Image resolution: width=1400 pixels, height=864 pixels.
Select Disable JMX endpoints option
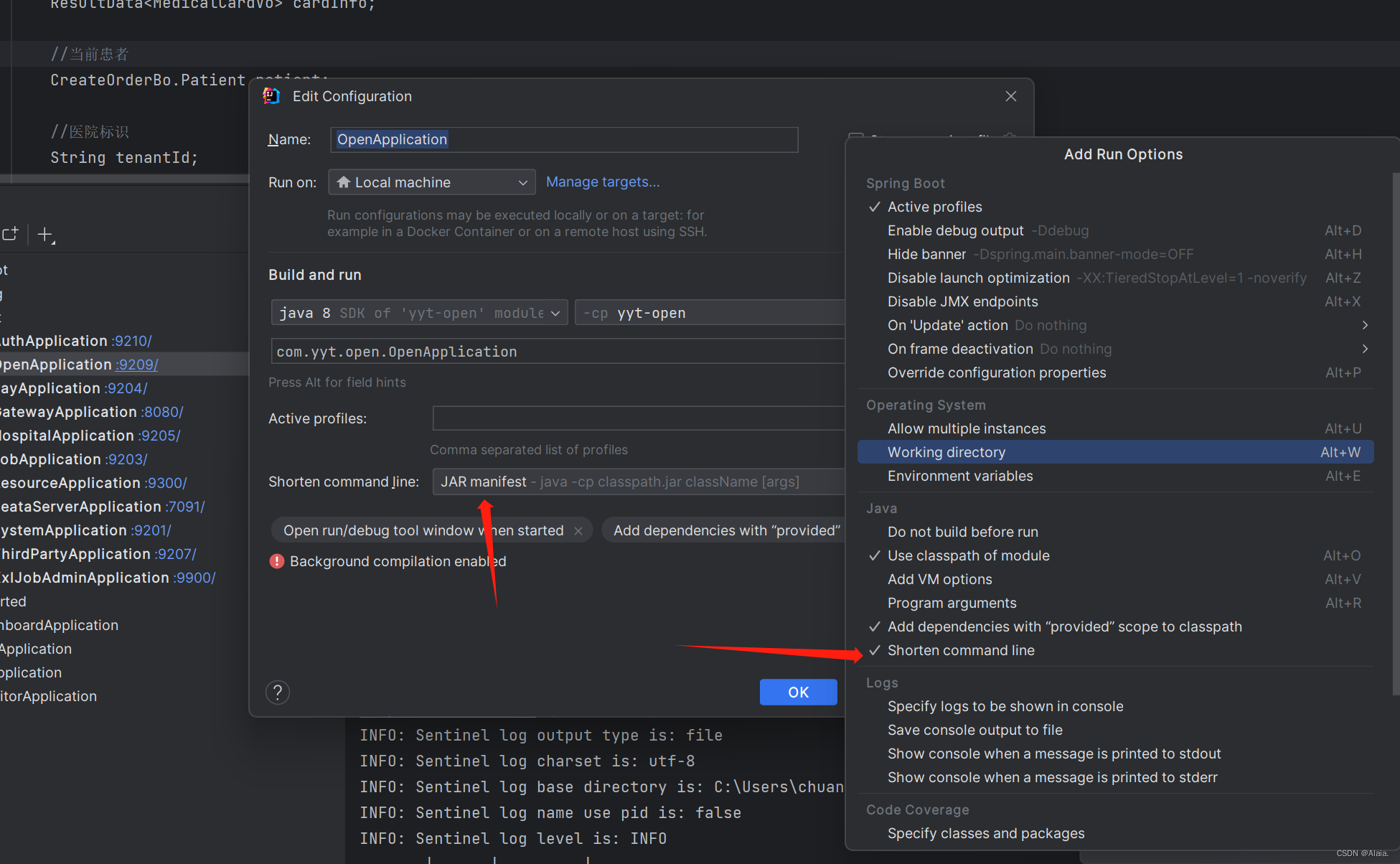click(1115, 301)
